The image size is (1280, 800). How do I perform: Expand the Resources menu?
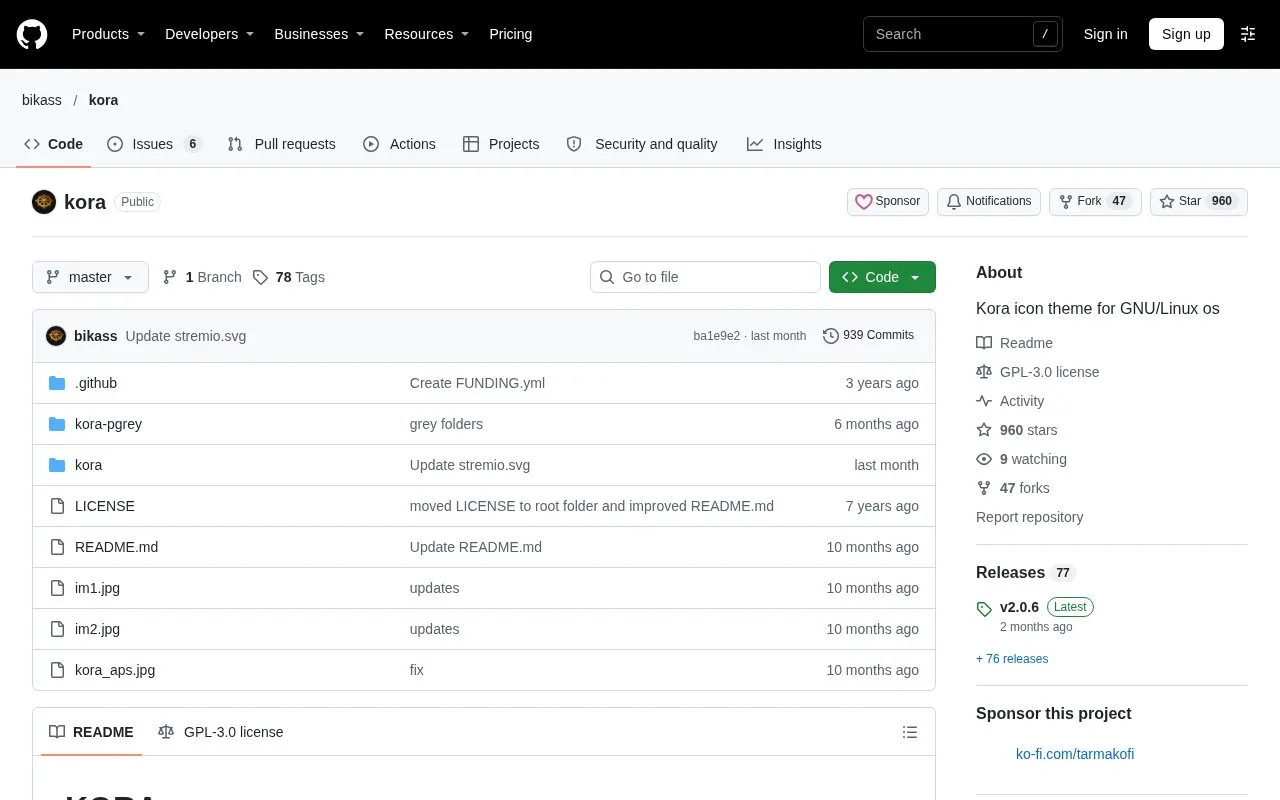427,34
